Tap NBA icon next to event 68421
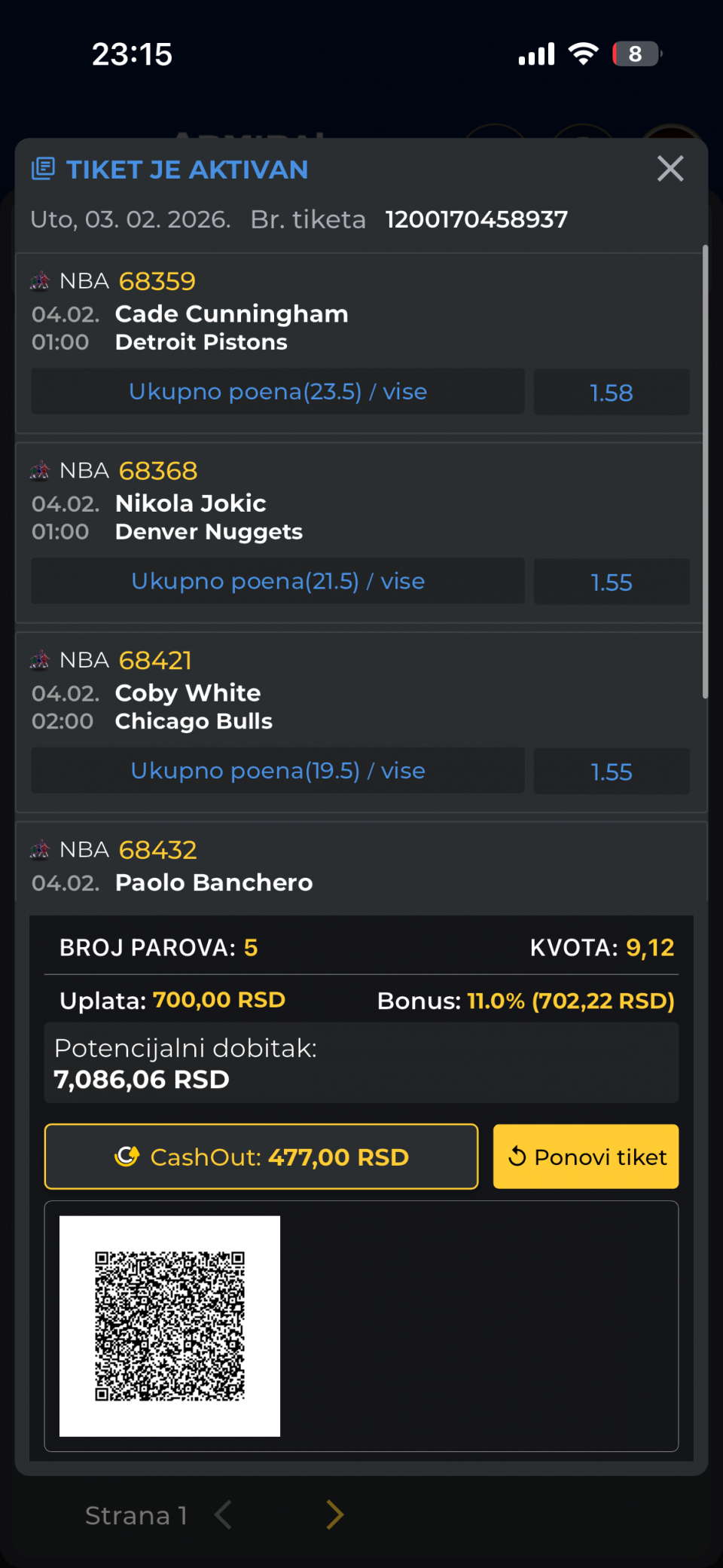The height and width of the screenshot is (1568, 723). (40, 661)
